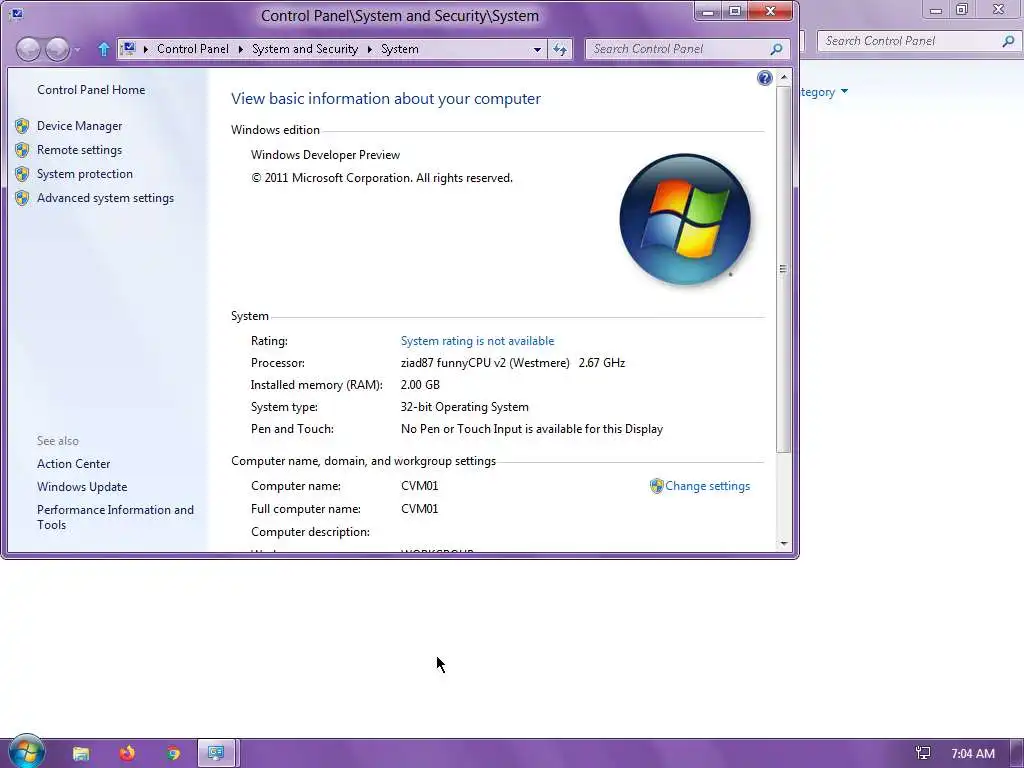Open Performance Information and Tools

pos(115,517)
